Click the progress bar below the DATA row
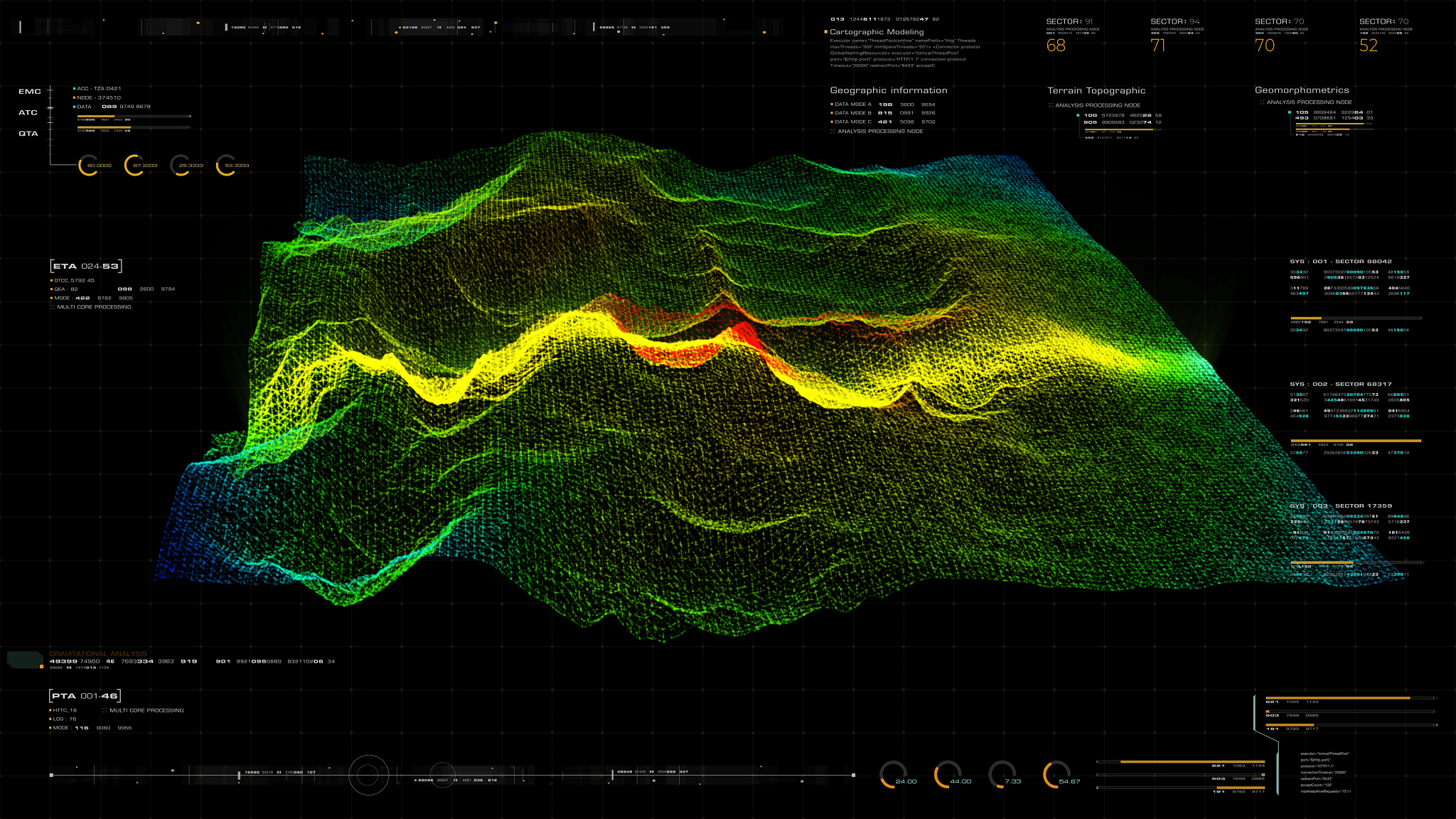 133,116
